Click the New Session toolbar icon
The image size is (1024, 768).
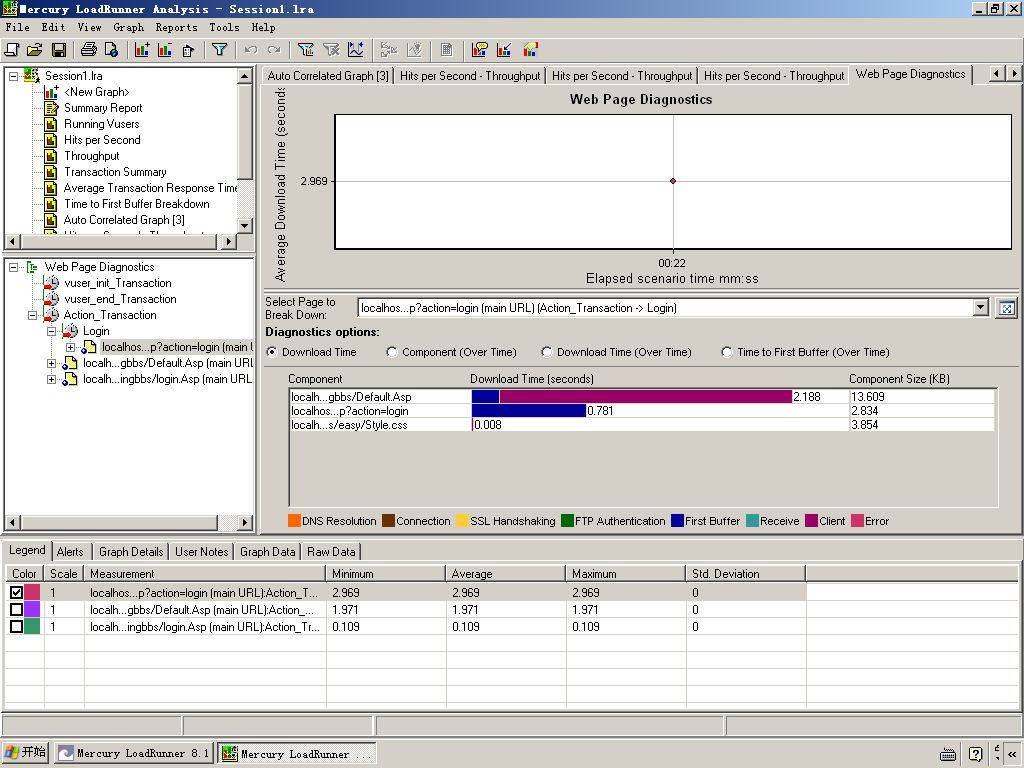coord(12,50)
